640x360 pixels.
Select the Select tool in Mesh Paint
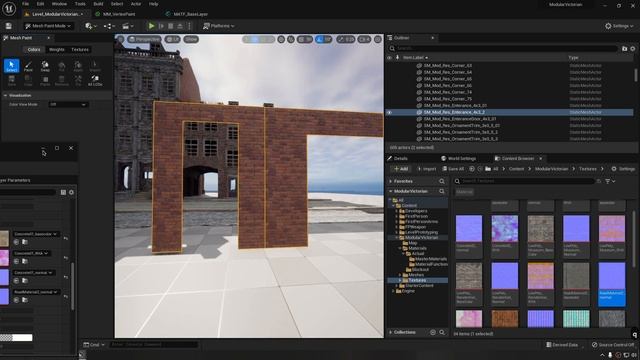[11, 66]
